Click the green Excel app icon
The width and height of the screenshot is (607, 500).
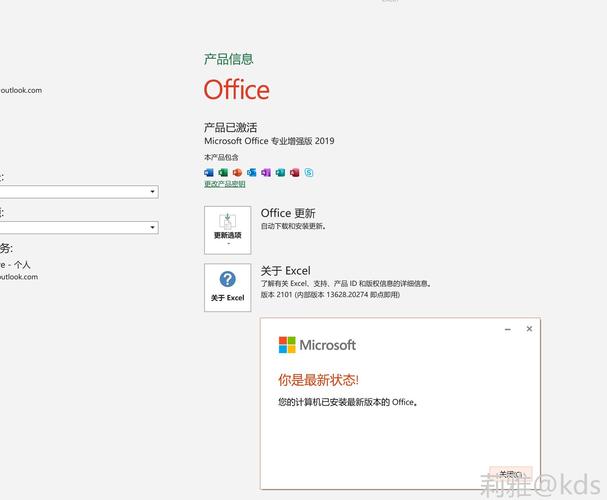[223, 173]
